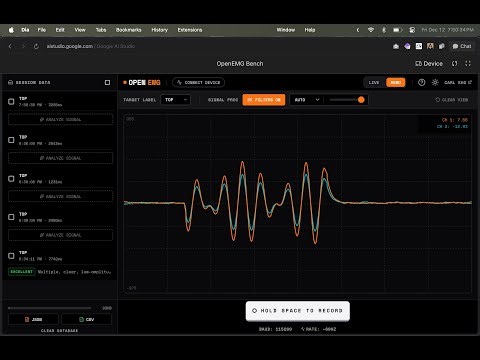
Task: Click Clear Database
Action: tap(59, 331)
